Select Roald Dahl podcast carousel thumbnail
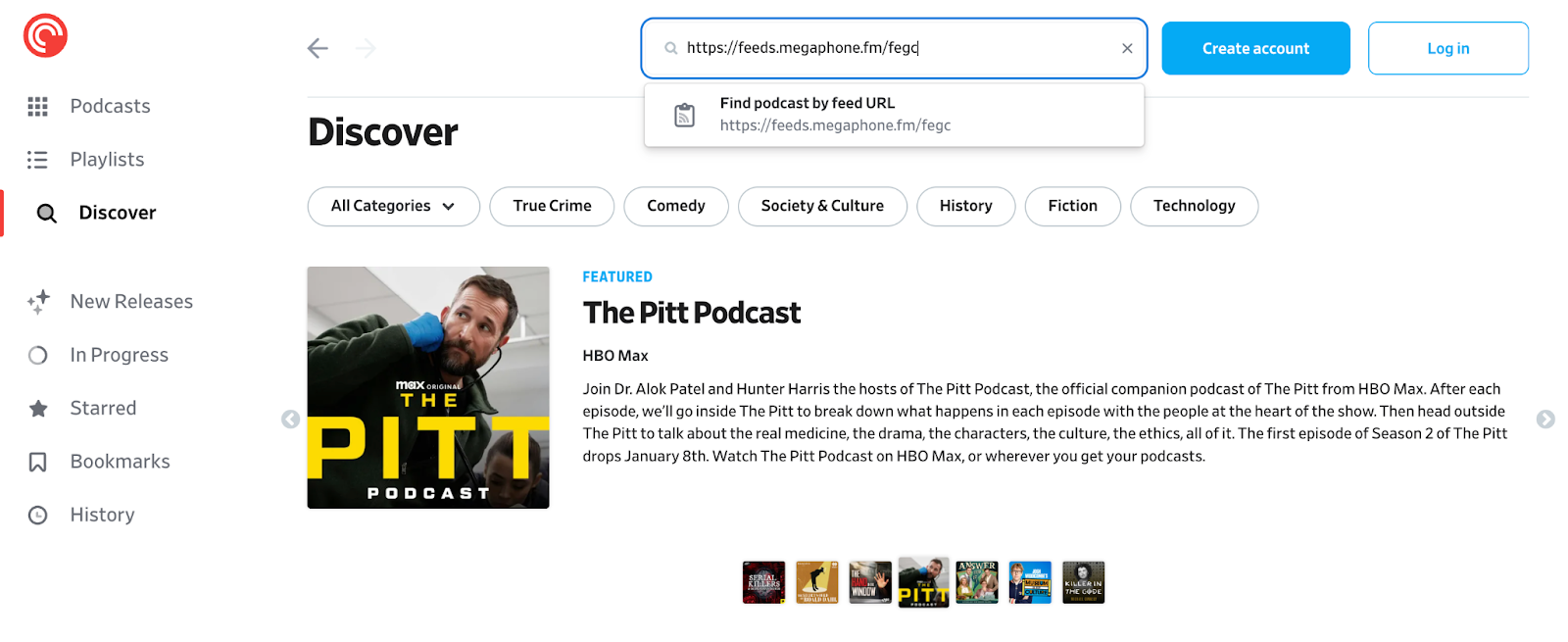Viewport: 1568px width, 642px height. pos(817,582)
